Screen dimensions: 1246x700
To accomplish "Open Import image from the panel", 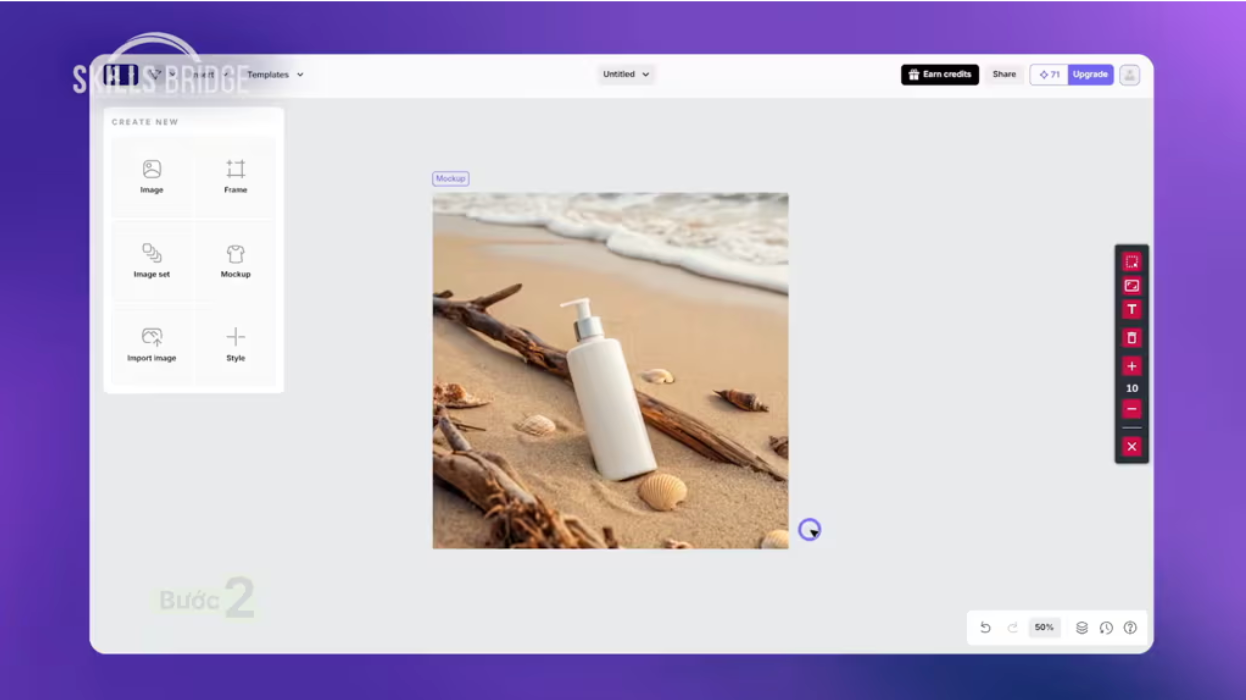I will point(152,344).
